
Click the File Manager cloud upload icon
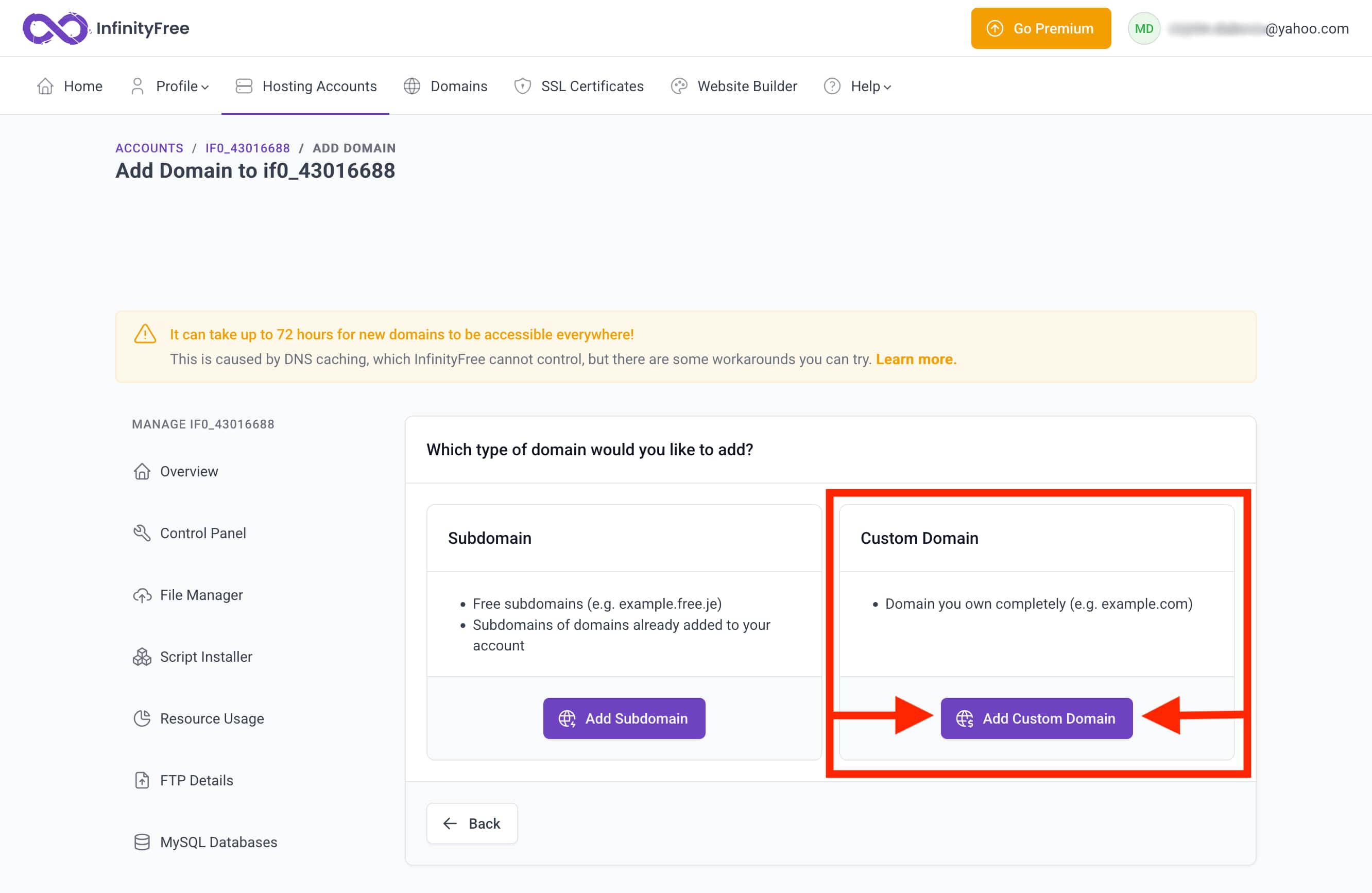point(142,595)
